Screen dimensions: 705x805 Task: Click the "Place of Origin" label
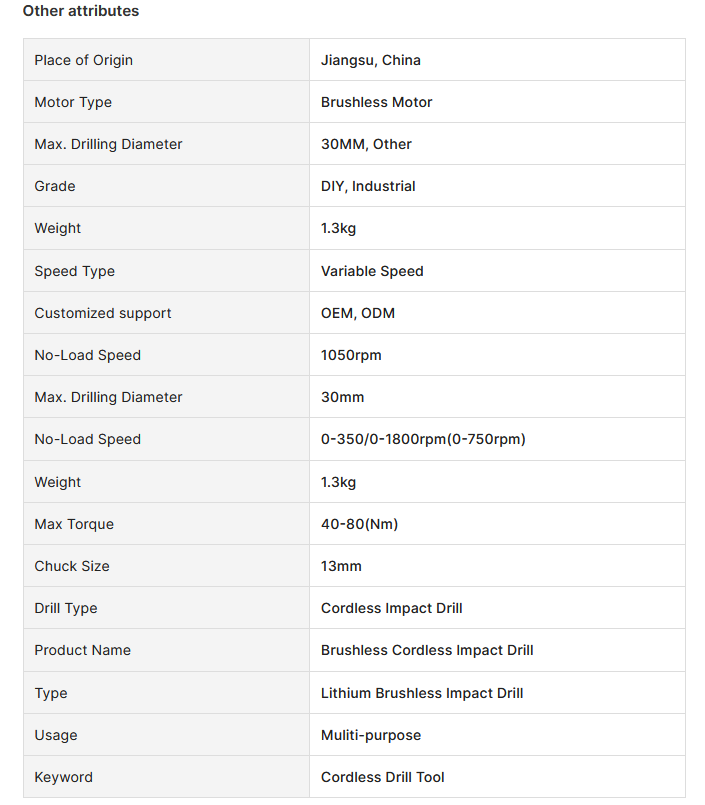click(83, 60)
